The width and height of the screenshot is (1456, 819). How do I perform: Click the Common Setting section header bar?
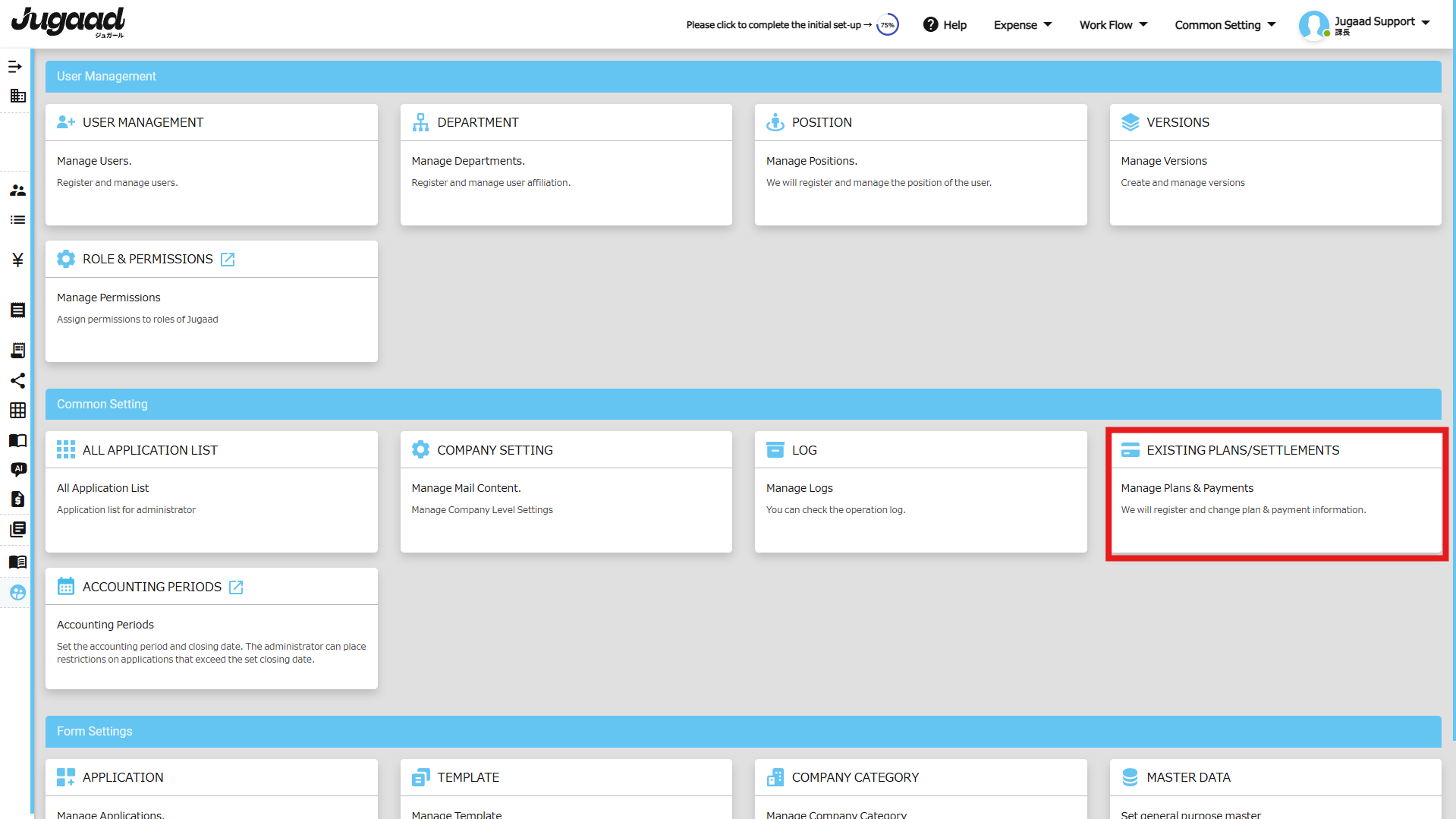tap(744, 405)
